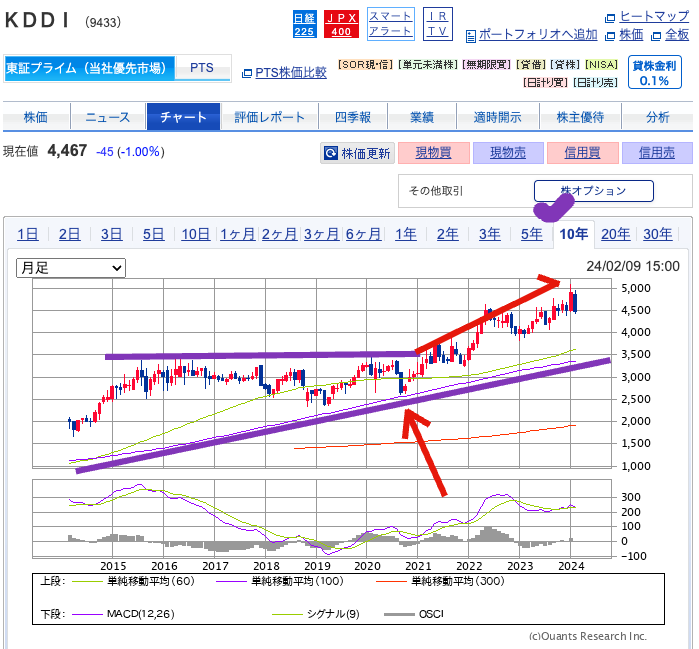Open the 株主優待 tab

[580, 117]
